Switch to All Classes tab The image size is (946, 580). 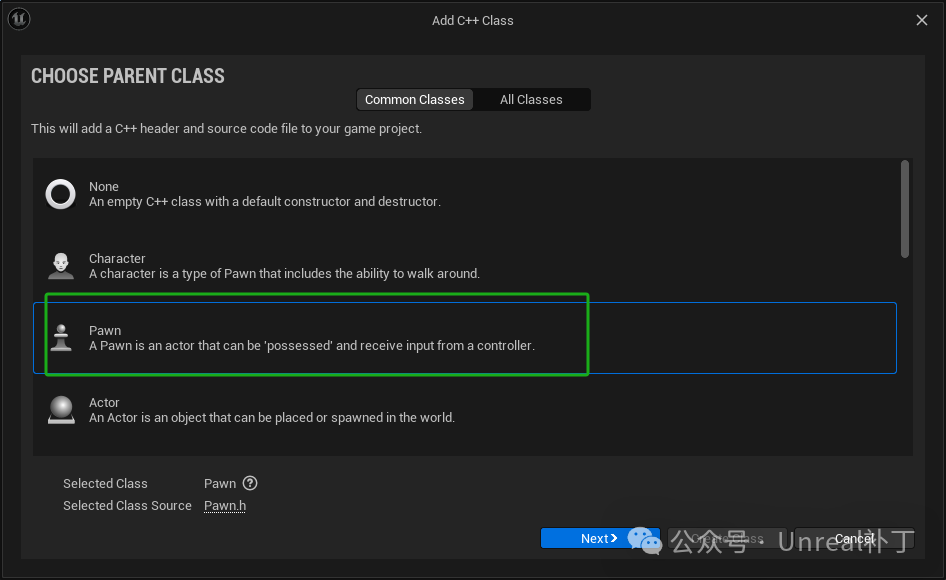(531, 100)
